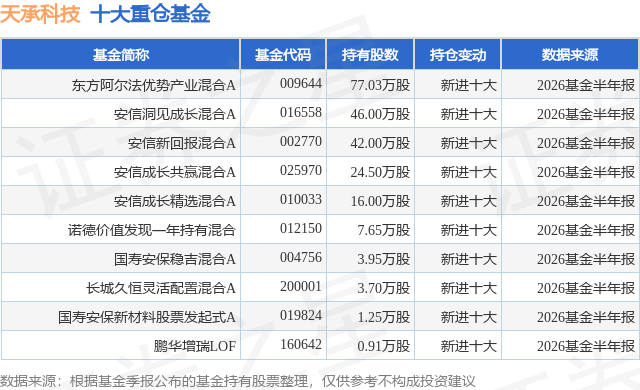Select fund 国寿安保新材料股票发起式A
640x390 pixels.
[x=147, y=317]
